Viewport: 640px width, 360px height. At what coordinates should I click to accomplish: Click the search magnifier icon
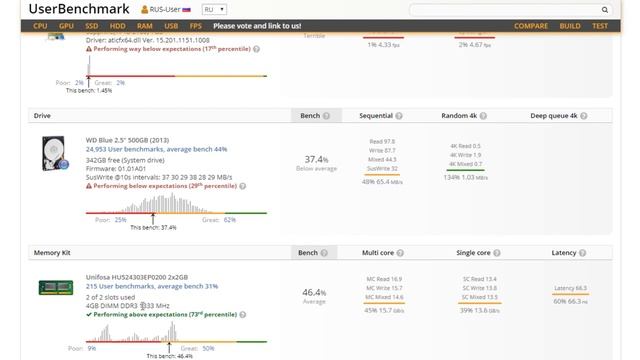[x=604, y=10]
